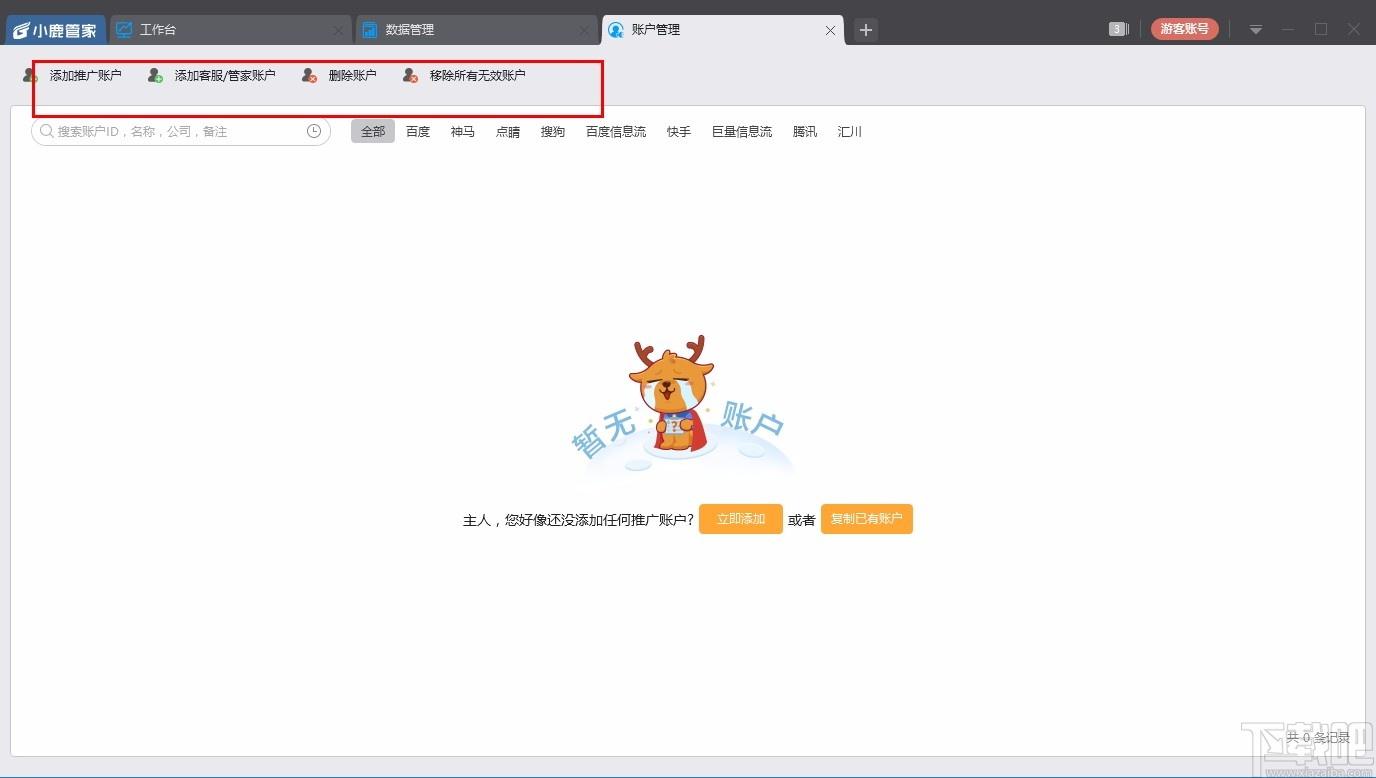Open search history clock icon
Image resolution: width=1376 pixels, height=778 pixels.
coord(314,131)
